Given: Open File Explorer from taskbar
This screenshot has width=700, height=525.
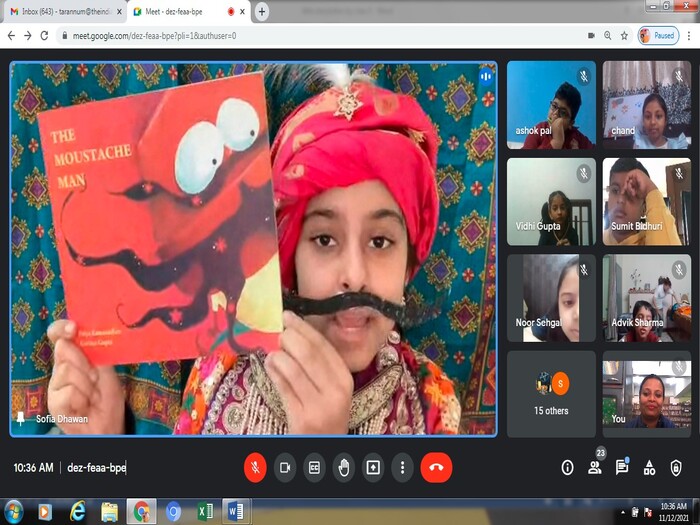Looking at the screenshot, I should point(109,512).
